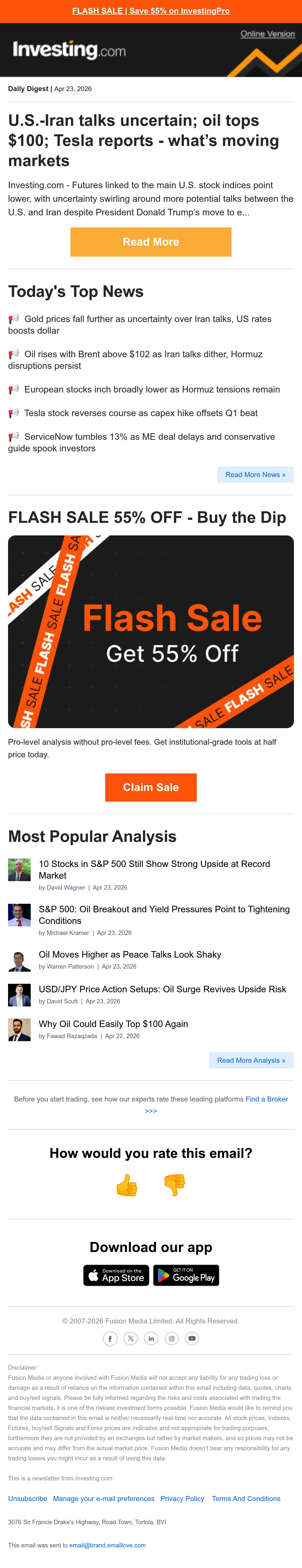This screenshot has height=1568, width=302.
Task: Click the thumbs down rating icon
Action: pyautogui.click(x=175, y=1185)
